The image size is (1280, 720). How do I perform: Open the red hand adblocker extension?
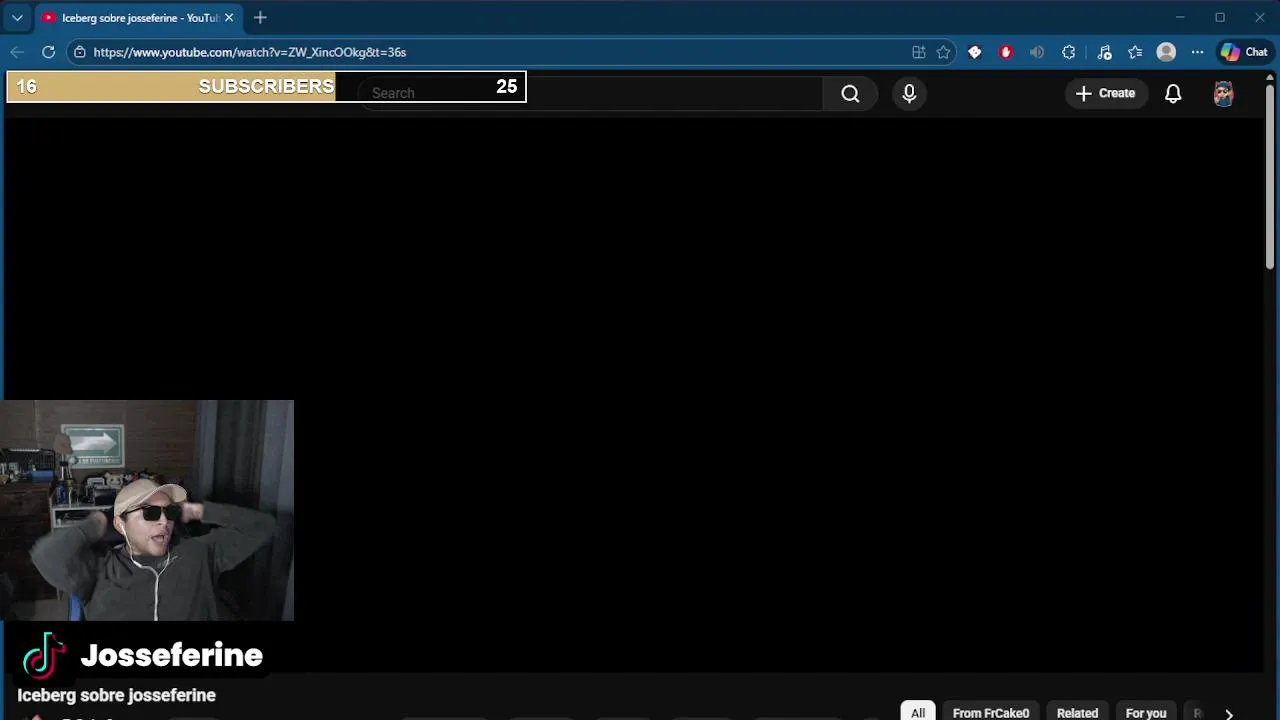(1006, 52)
